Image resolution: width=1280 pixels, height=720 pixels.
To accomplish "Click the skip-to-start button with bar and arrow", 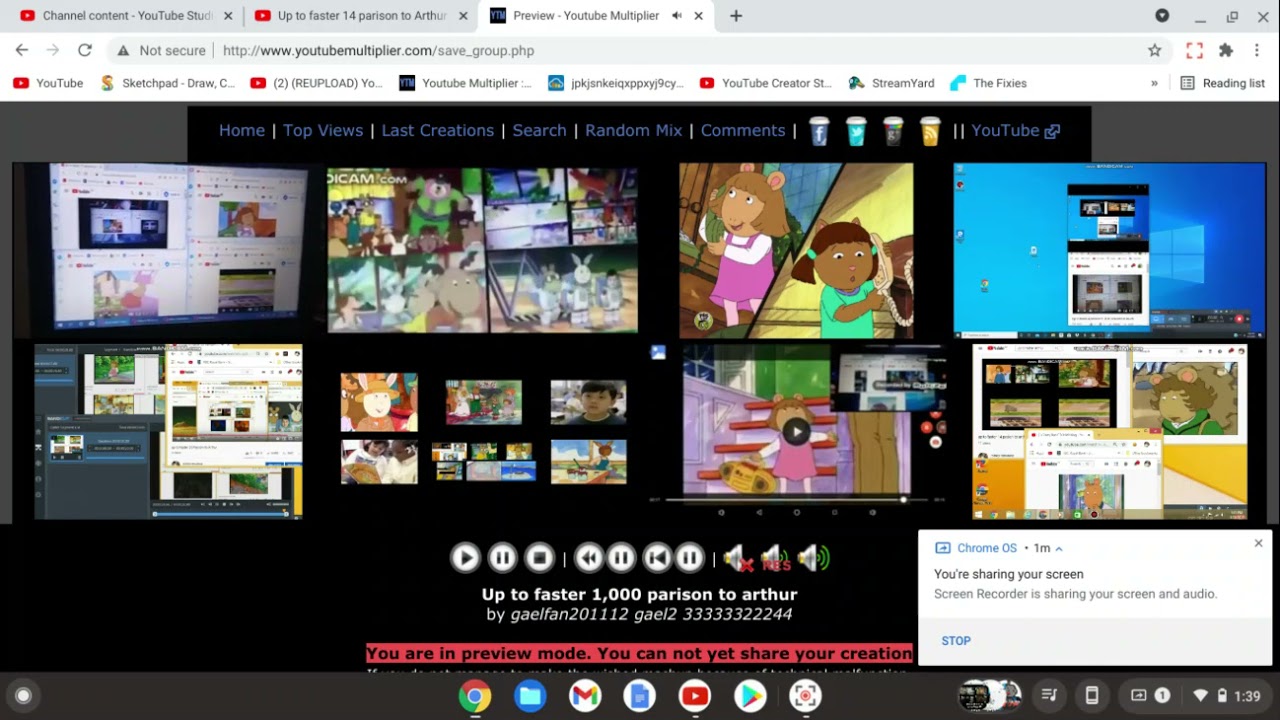I will [x=656, y=558].
